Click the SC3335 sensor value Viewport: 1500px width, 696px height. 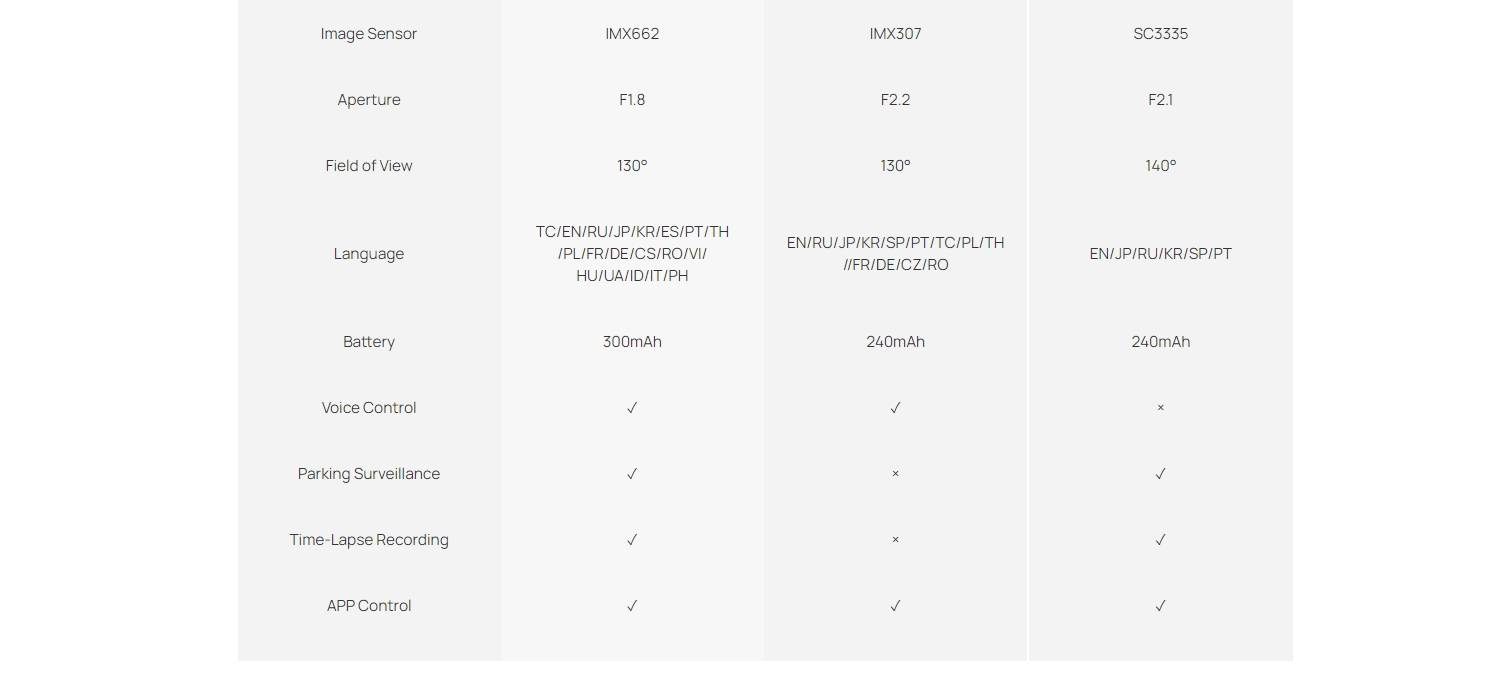pyautogui.click(x=1160, y=34)
